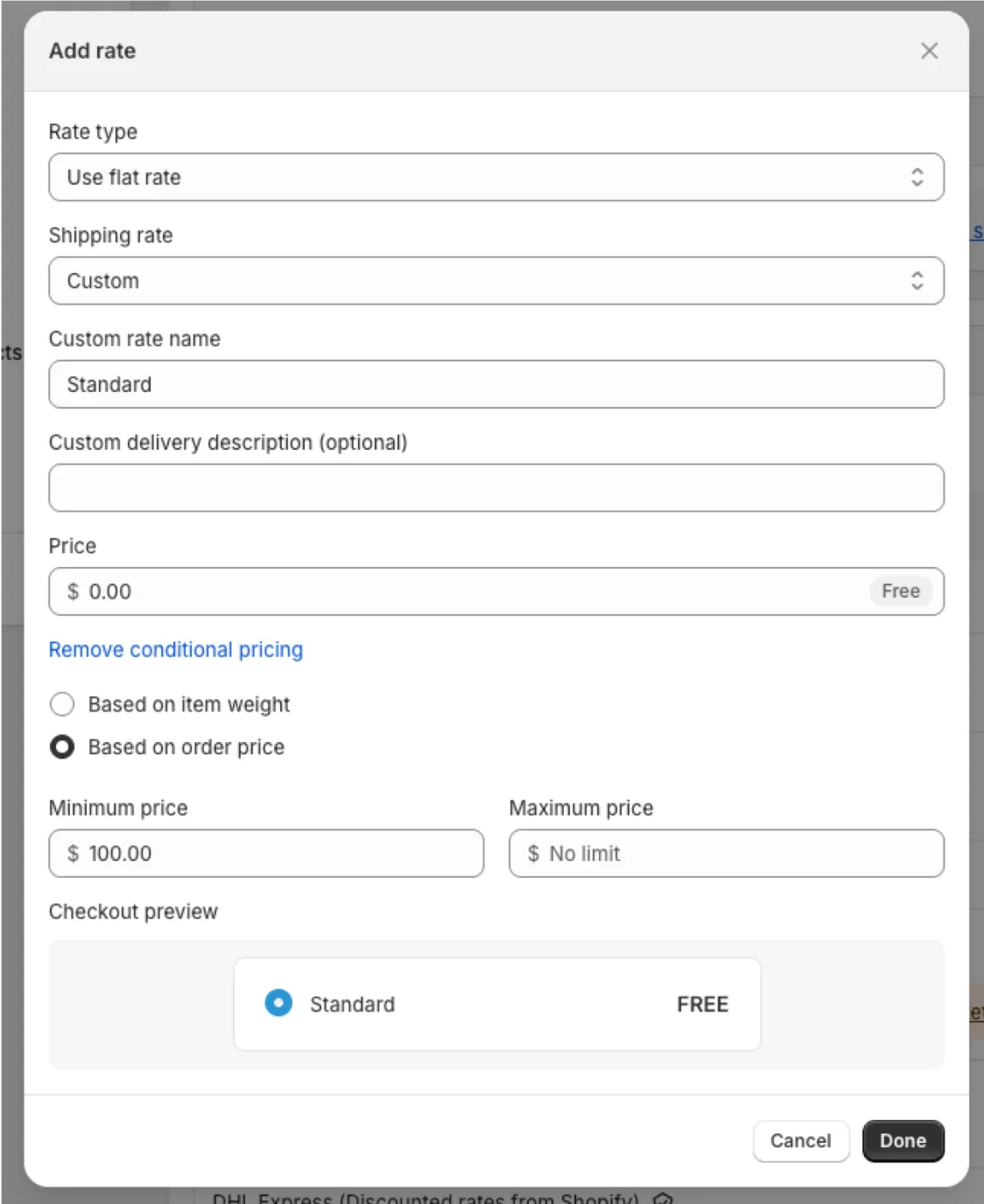Viewport: 984px width, 1204px height.
Task: Click the dollar sign in Minimum price
Action: click(73, 853)
